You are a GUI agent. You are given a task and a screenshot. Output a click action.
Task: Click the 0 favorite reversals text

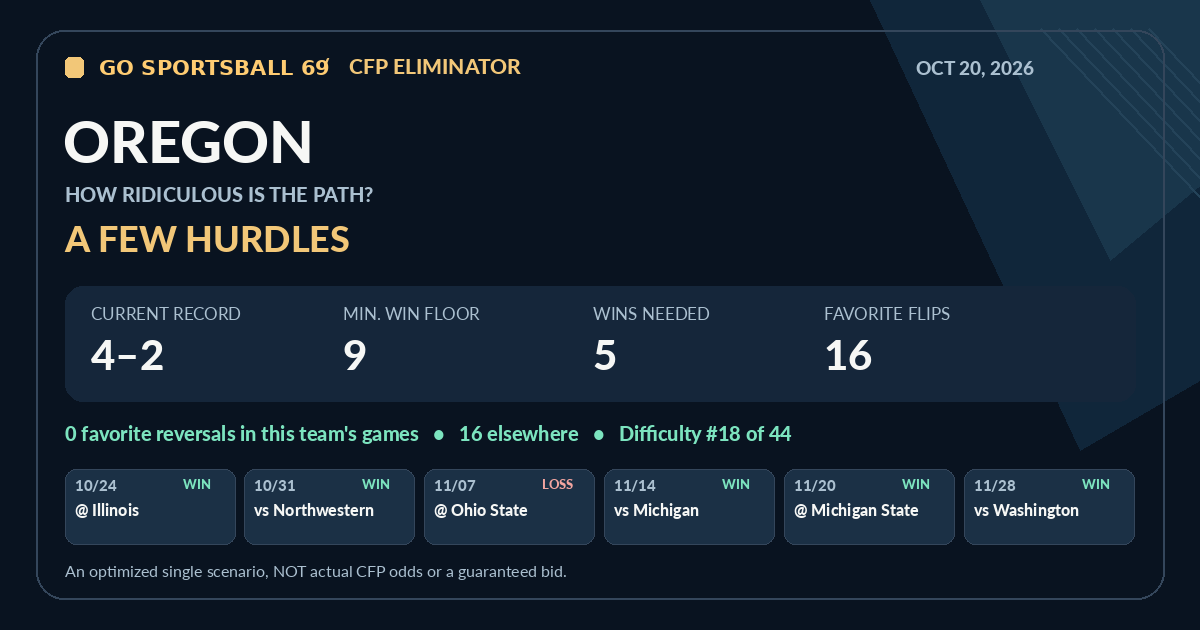(x=242, y=434)
